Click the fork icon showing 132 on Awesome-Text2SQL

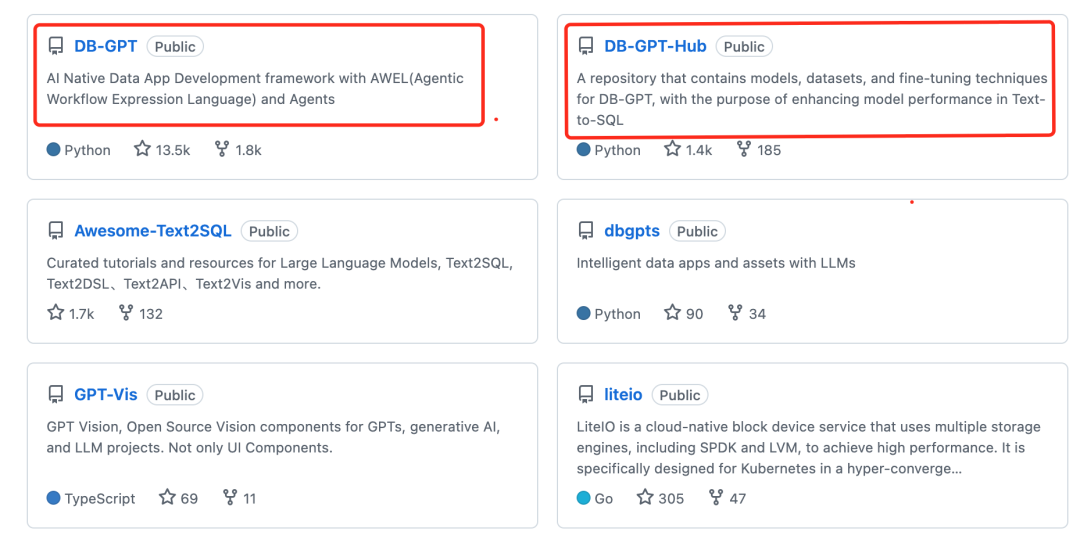pos(125,313)
